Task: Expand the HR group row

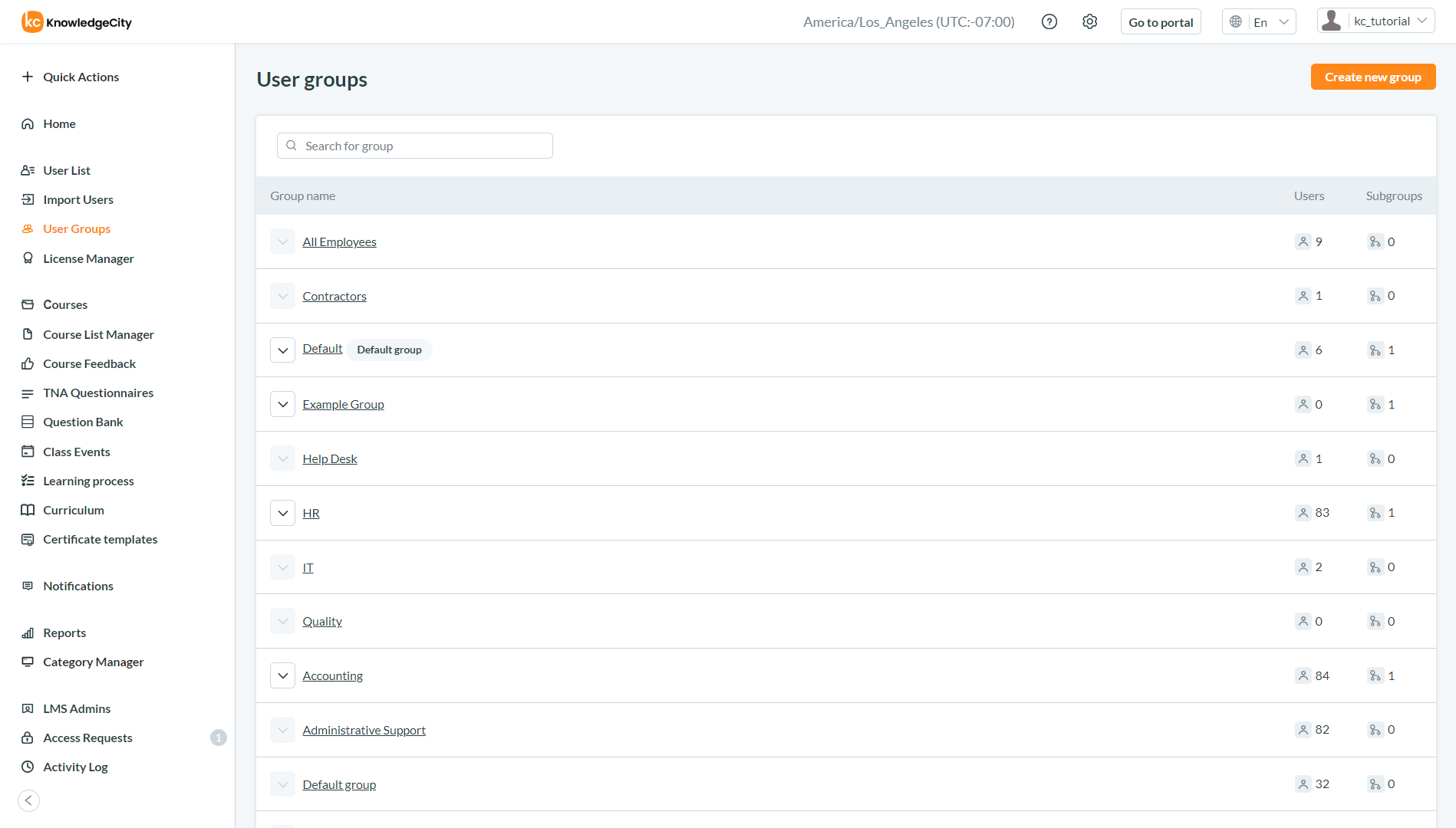Action: [282, 513]
